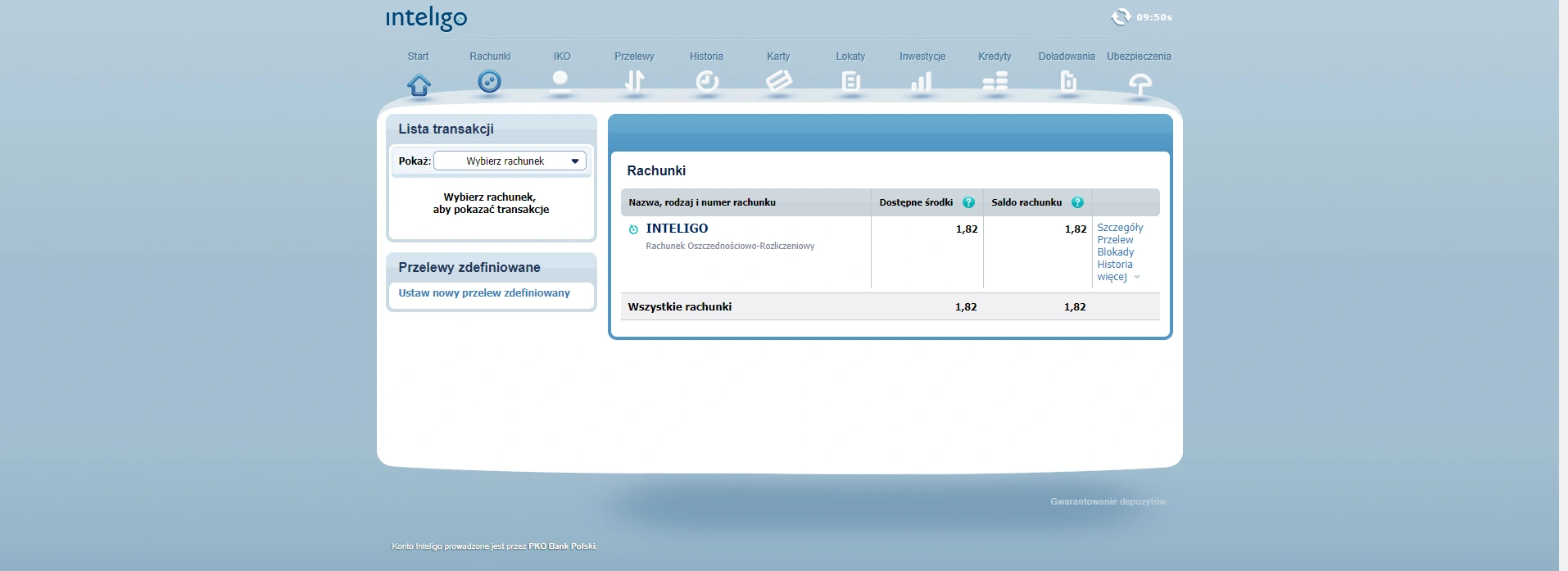Click the refresh icon next to INTELIGO account
The image size is (1568, 571).
click(633, 229)
